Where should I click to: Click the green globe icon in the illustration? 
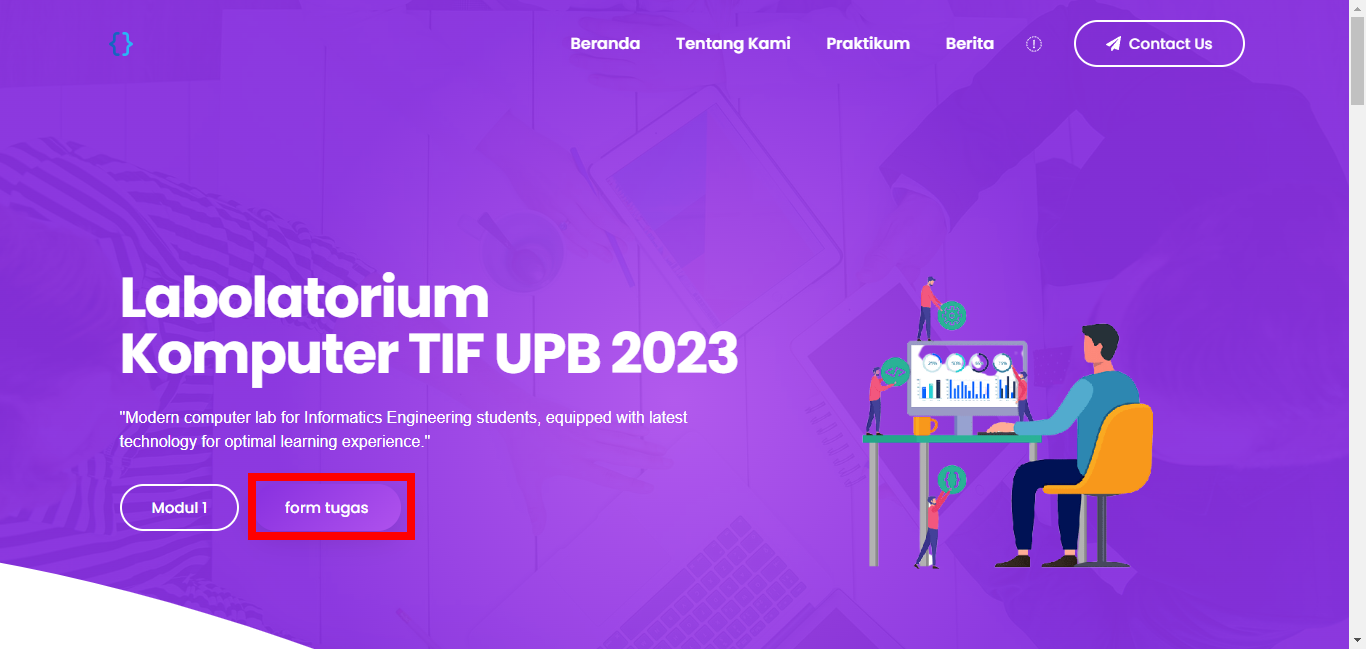951,316
